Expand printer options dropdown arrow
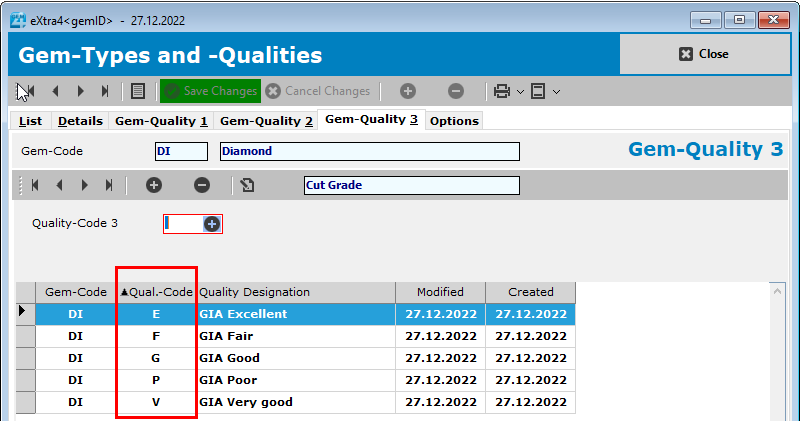This screenshot has width=802, height=421. (x=521, y=92)
